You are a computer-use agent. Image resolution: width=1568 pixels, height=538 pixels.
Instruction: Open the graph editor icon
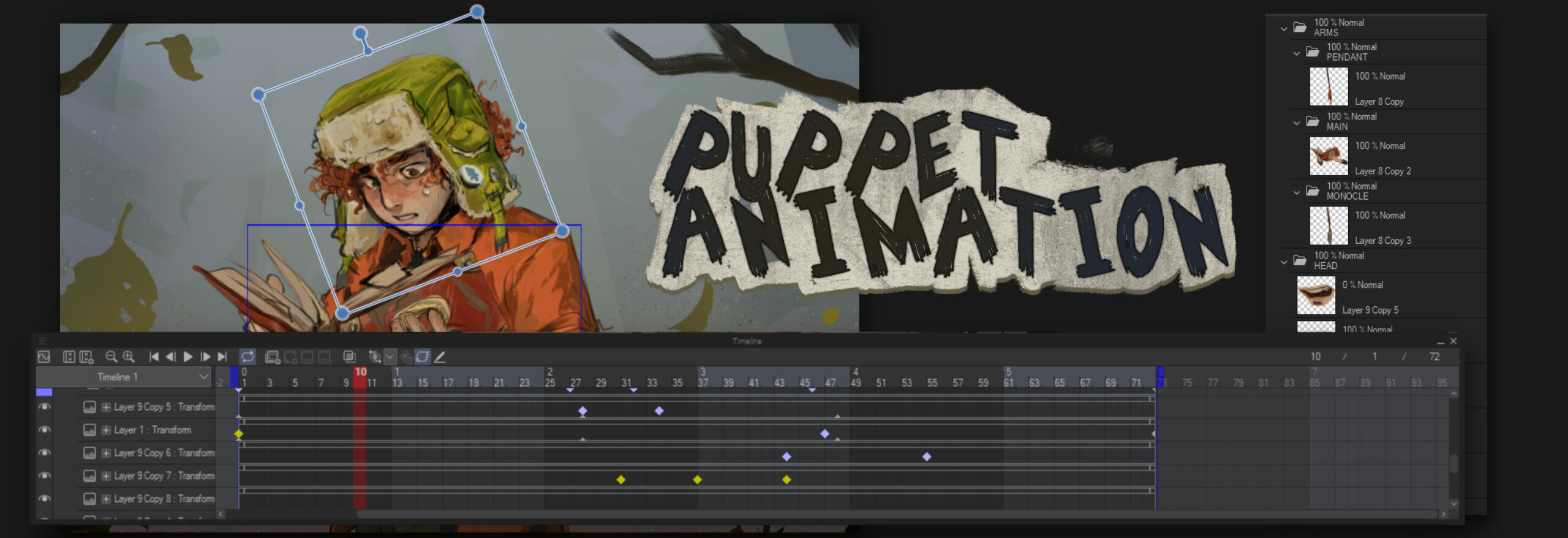(43, 357)
